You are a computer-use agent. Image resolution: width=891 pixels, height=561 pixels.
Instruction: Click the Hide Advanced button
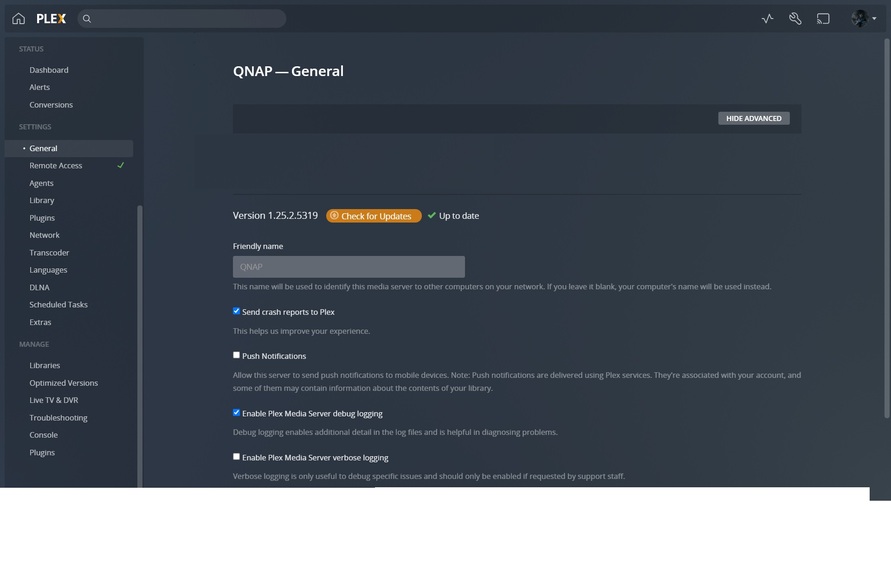point(753,118)
